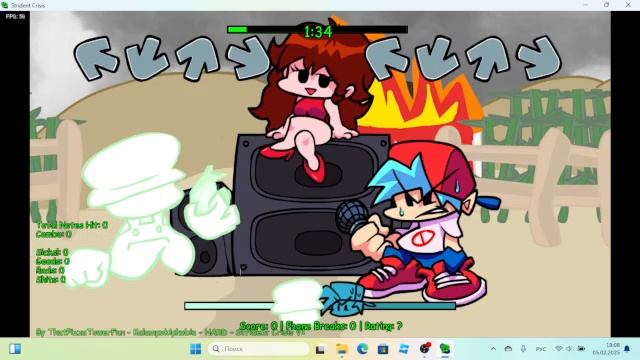Open the clock and date flyout
640x360 pixels.
(x=607, y=349)
